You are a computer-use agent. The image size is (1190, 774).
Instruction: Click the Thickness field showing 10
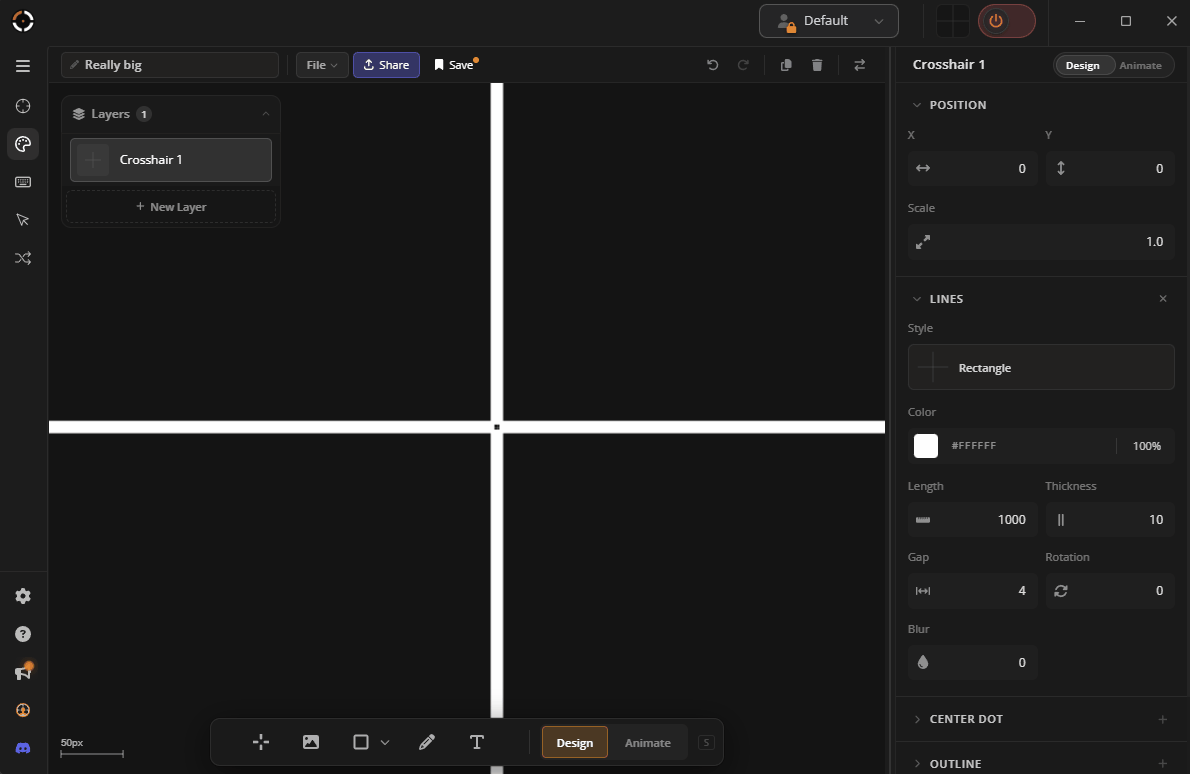pyautogui.click(x=1110, y=520)
